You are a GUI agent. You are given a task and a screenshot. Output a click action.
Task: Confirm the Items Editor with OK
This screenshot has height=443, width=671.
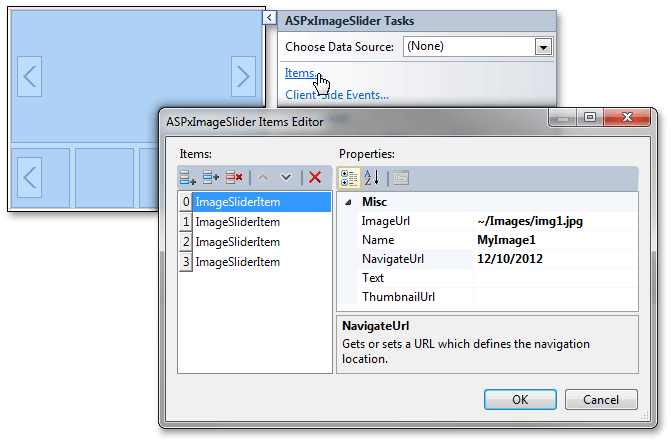(520, 399)
